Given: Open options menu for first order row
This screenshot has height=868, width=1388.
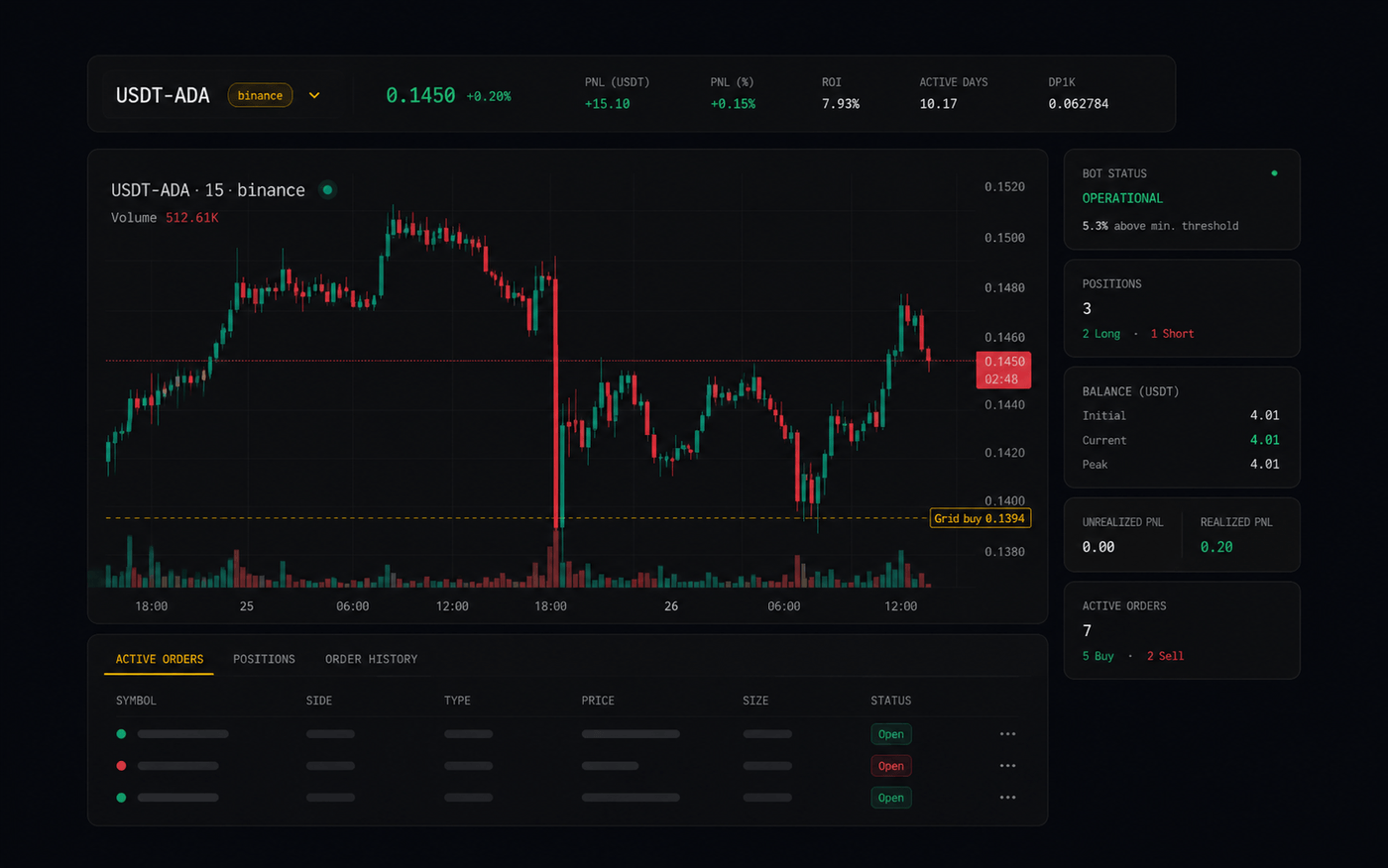Looking at the screenshot, I should (1007, 734).
